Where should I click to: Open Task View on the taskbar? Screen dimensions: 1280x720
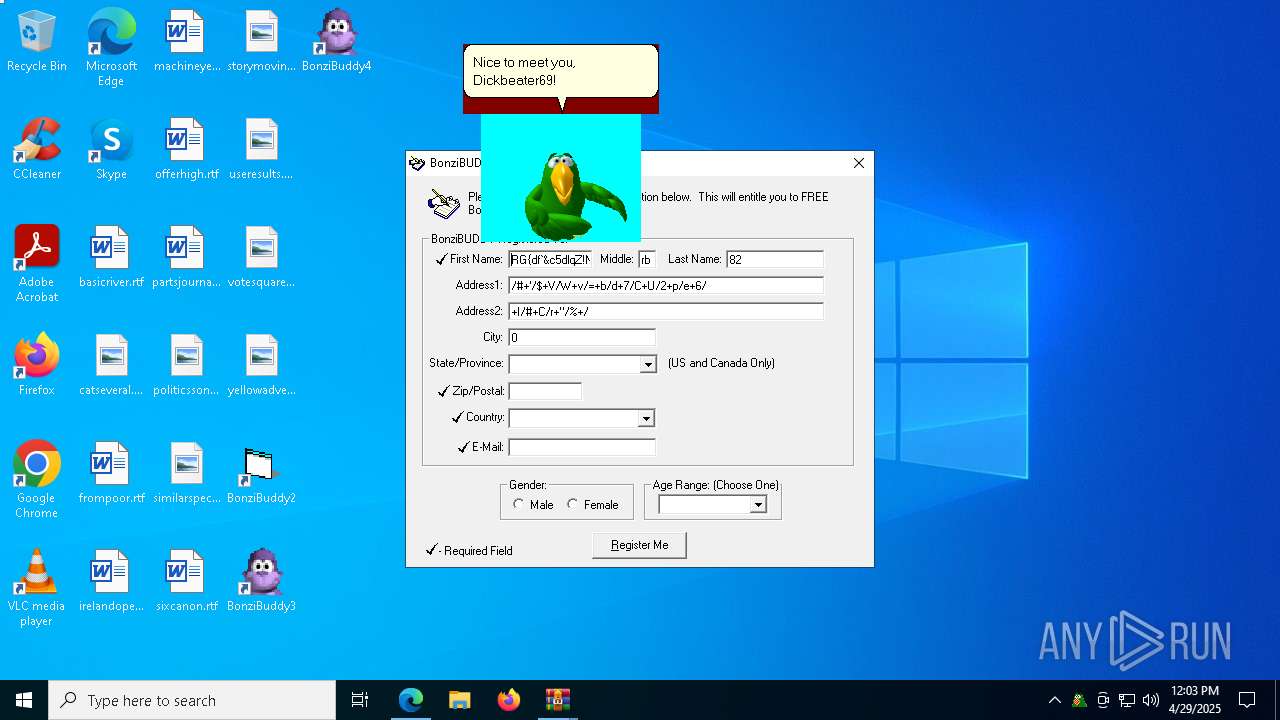(x=360, y=700)
